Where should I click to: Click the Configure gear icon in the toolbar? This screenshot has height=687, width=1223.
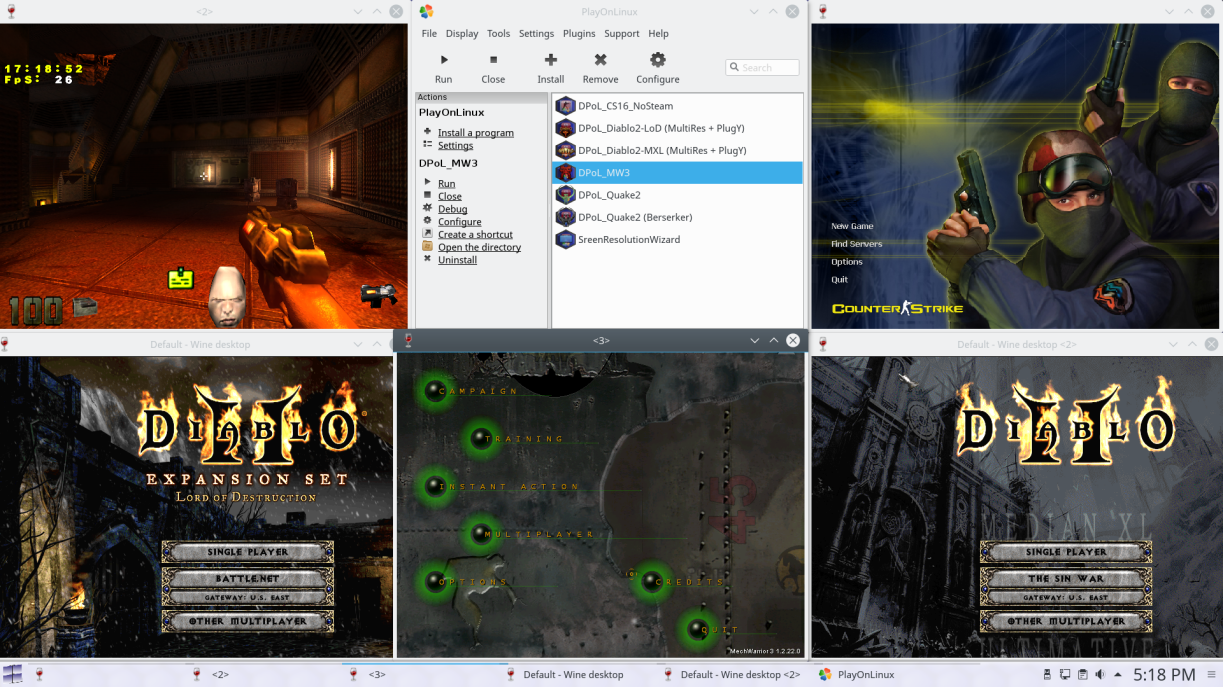coord(657,60)
